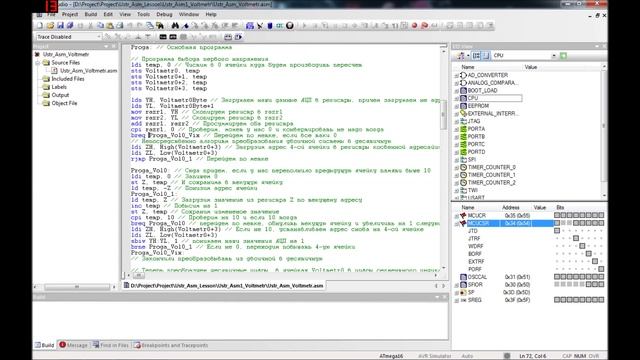This screenshot has width=640, height=360.
Task: Toggle breakpoint with red circle icon
Action: 414,25
